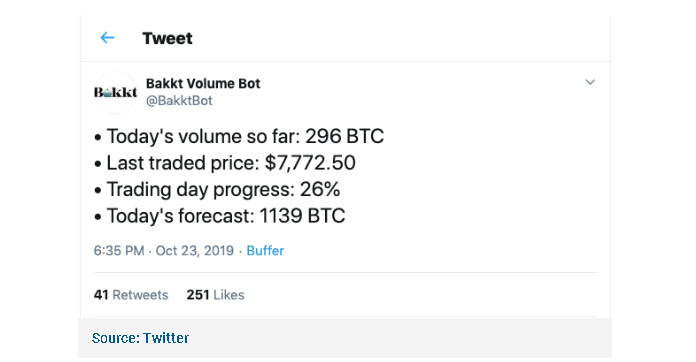Click the 1139 BTC forecast value
The width and height of the screenshot is (696, 362).
pyautogui.click(x=302, y=216)
